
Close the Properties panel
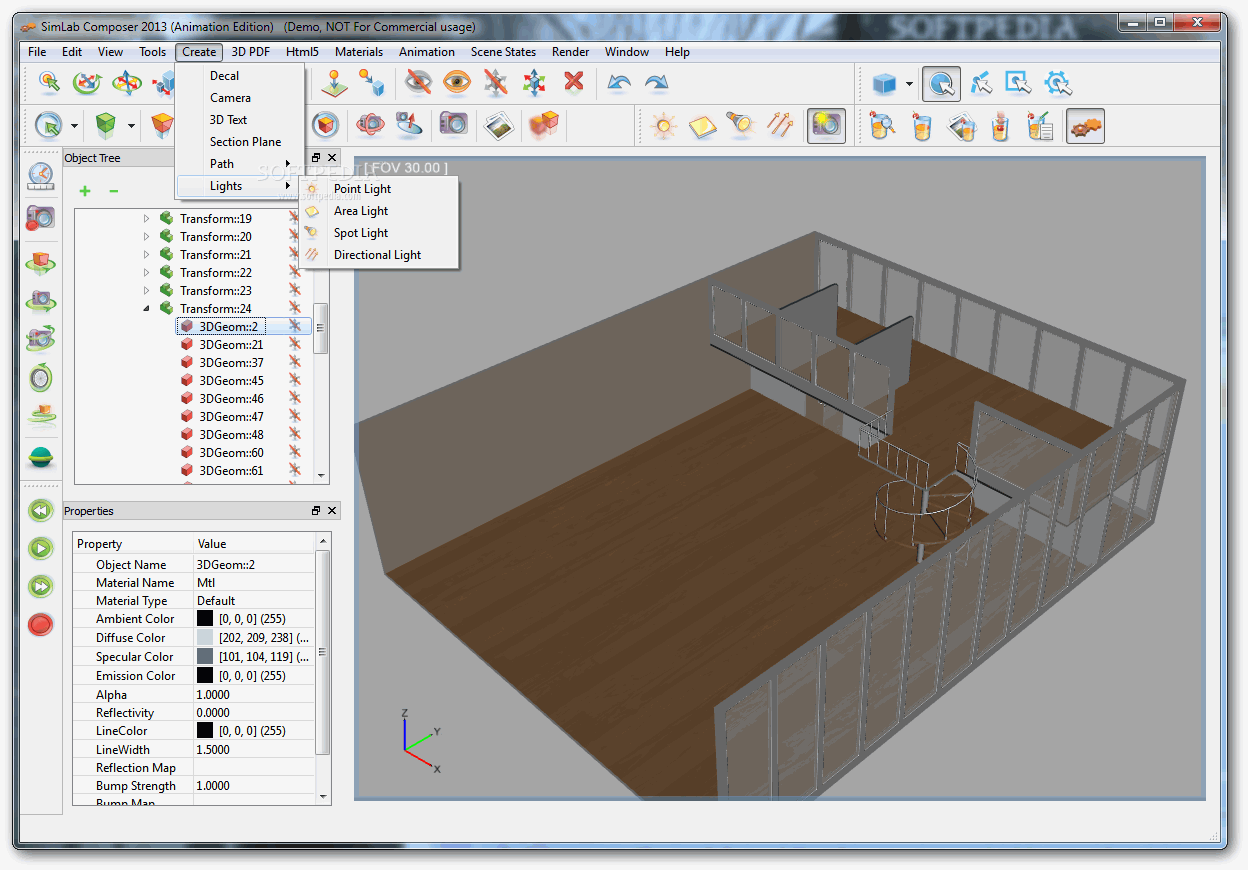(333, 511)
